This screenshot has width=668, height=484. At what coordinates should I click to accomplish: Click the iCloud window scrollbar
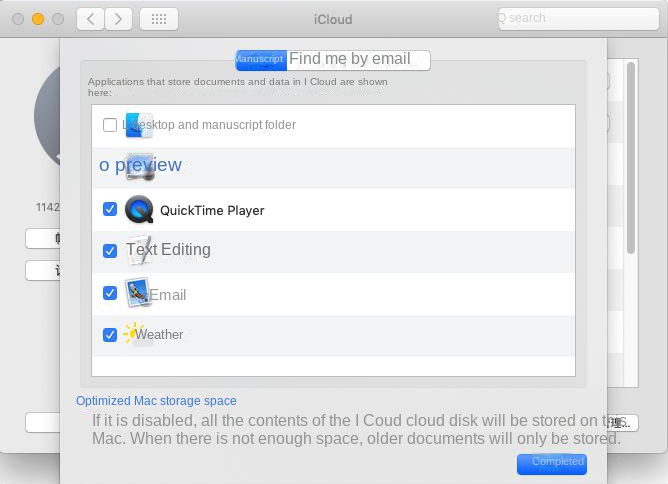point(631,158)
